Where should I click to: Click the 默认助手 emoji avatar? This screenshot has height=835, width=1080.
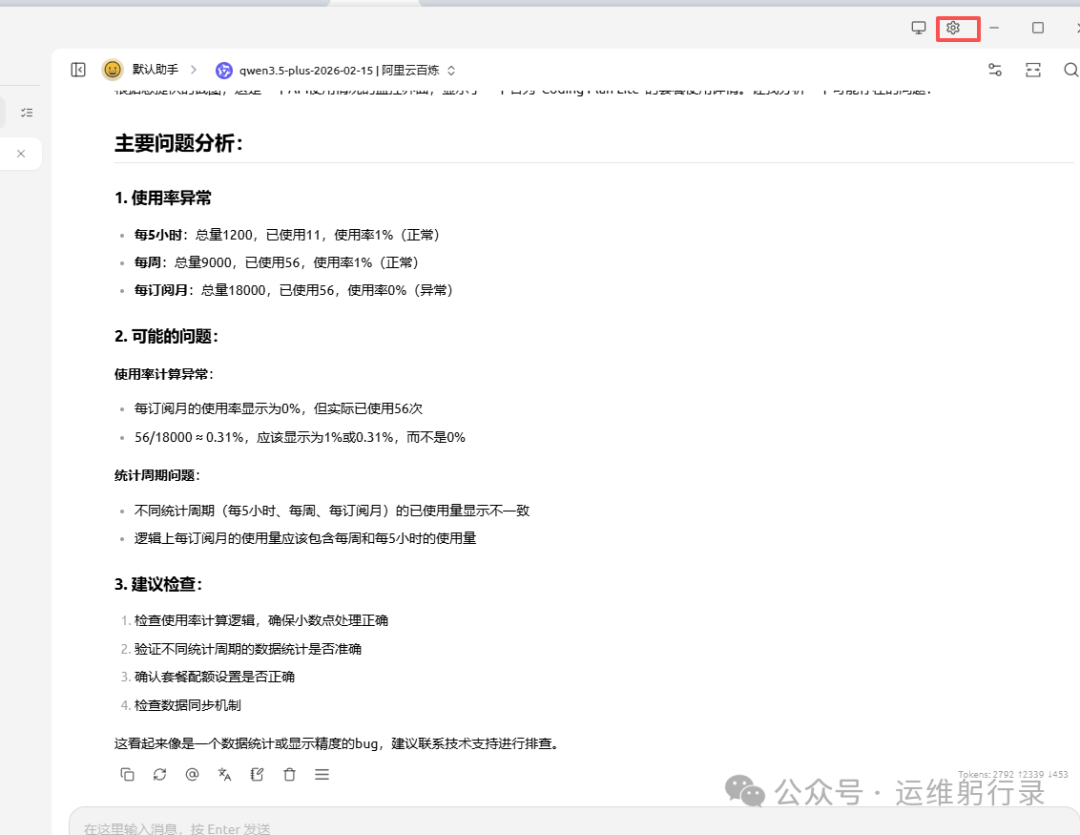click(113, 70)
